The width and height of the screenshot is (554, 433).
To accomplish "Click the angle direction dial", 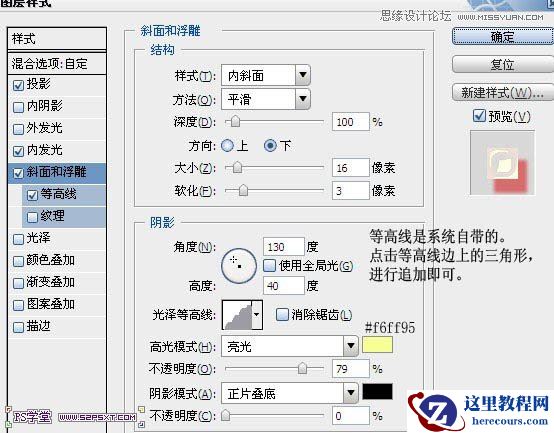I will (239, 266).
